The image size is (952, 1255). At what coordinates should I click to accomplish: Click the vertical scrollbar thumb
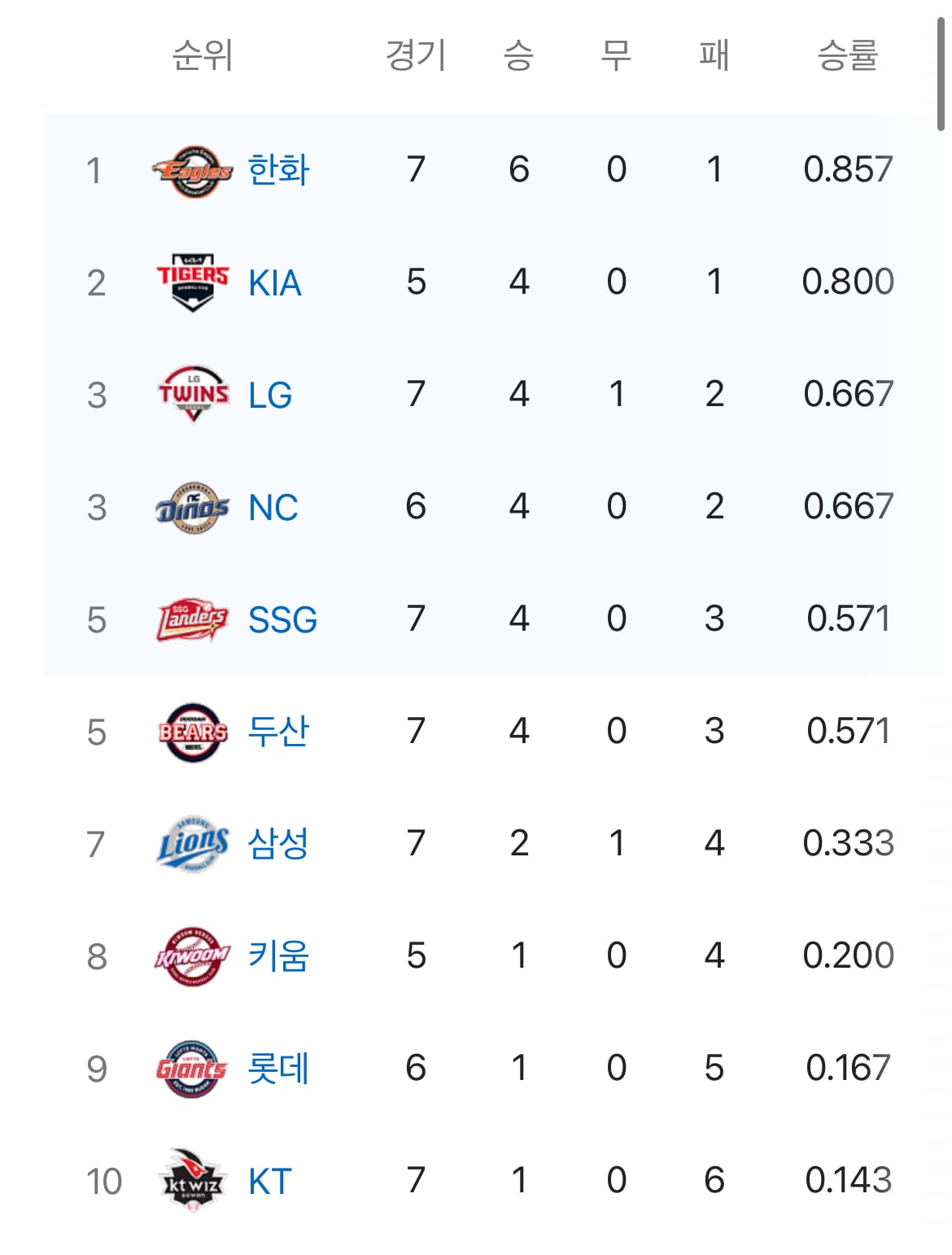tap(941, 73)
